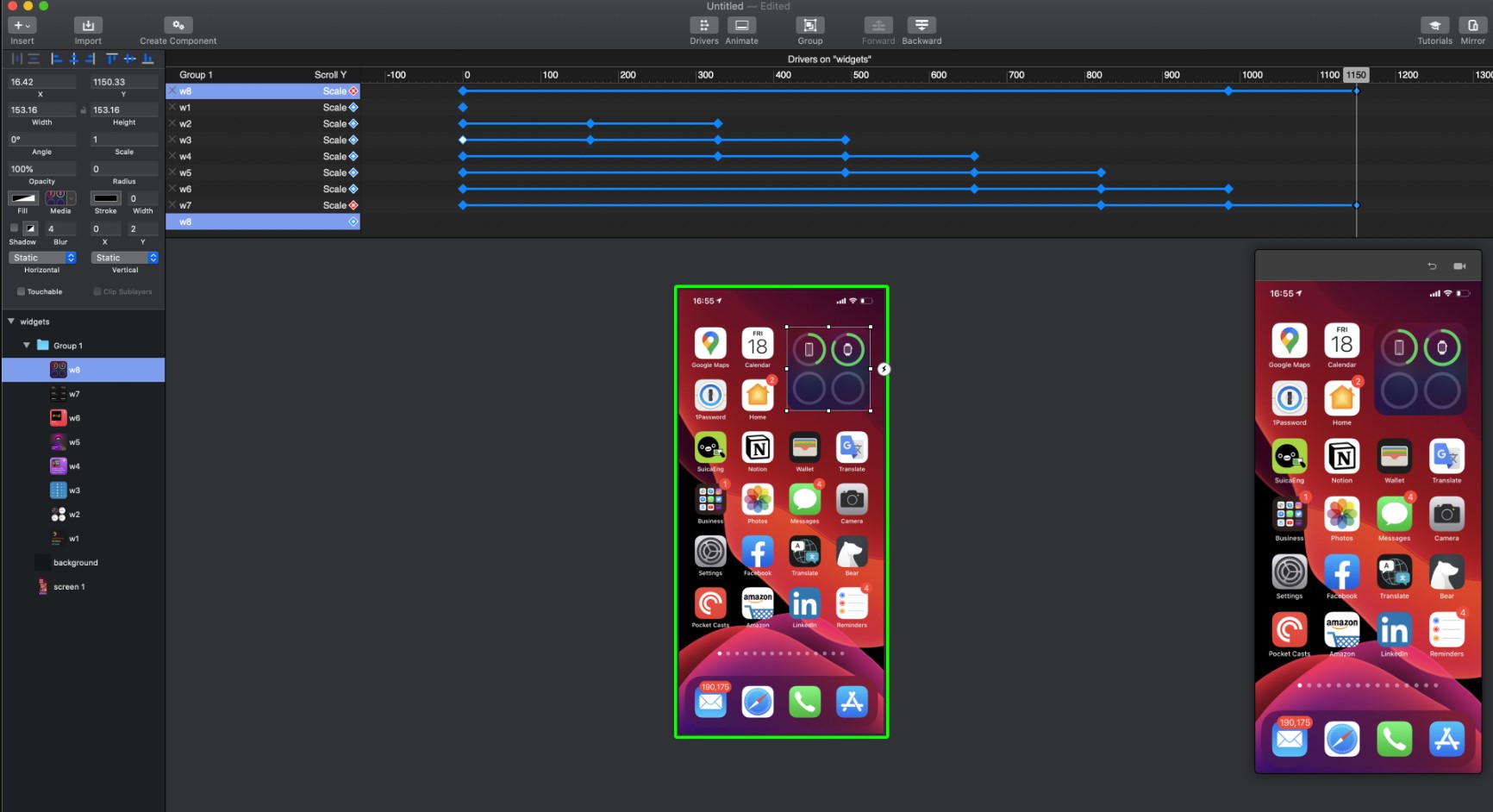Open the Stroke color swatch
This screenshot has height=812, width=1493.
(x=105, y=198)
